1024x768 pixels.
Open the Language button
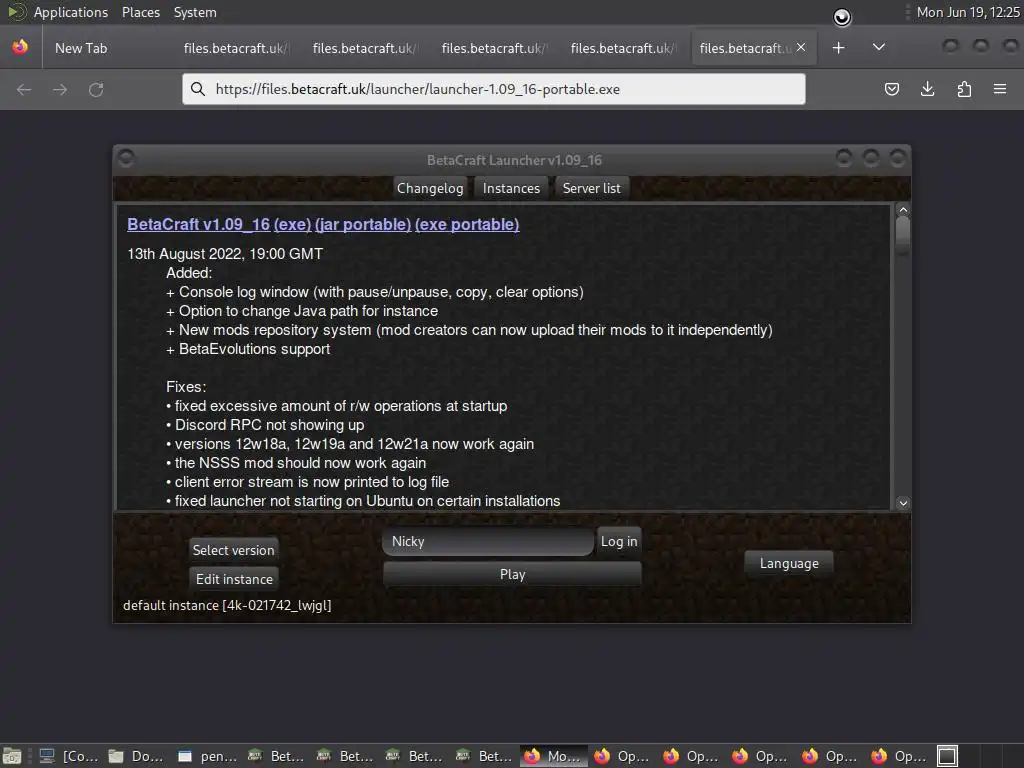pyautogui.click(x=789, y=563)
